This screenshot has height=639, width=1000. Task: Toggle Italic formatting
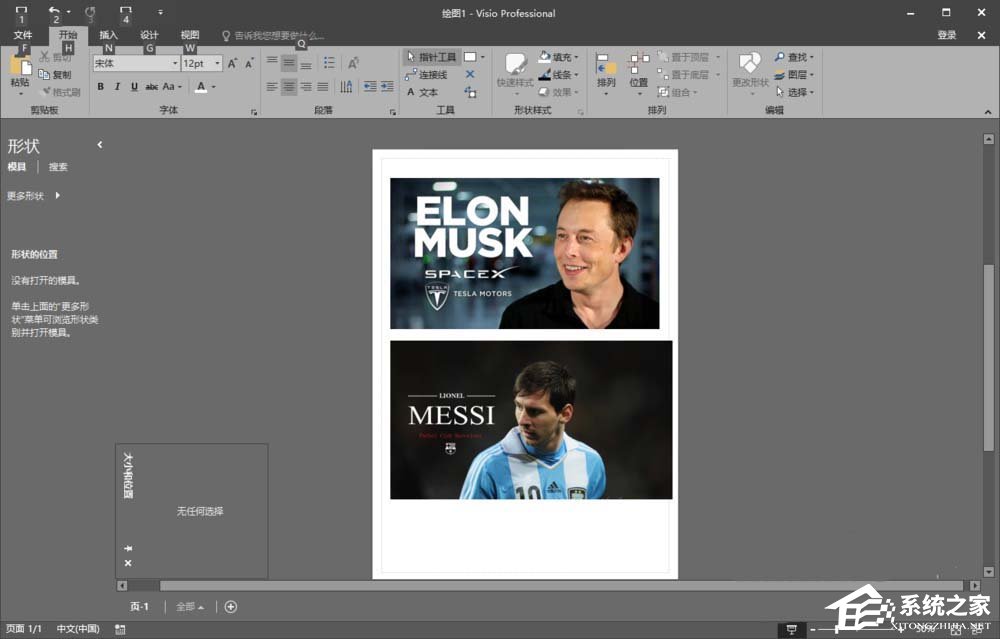117,87
